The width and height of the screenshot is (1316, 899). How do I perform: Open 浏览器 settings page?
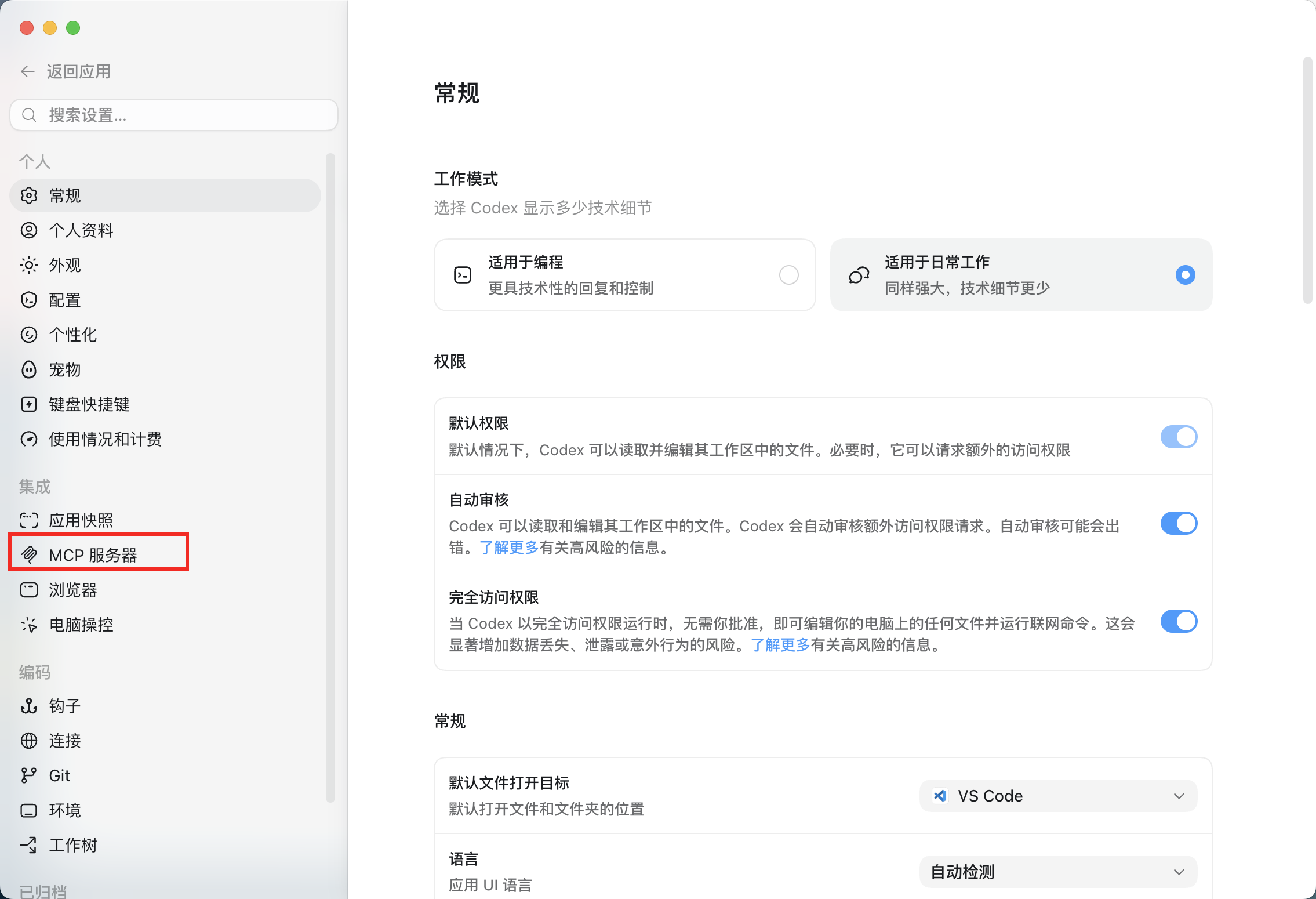pos(165,590)
